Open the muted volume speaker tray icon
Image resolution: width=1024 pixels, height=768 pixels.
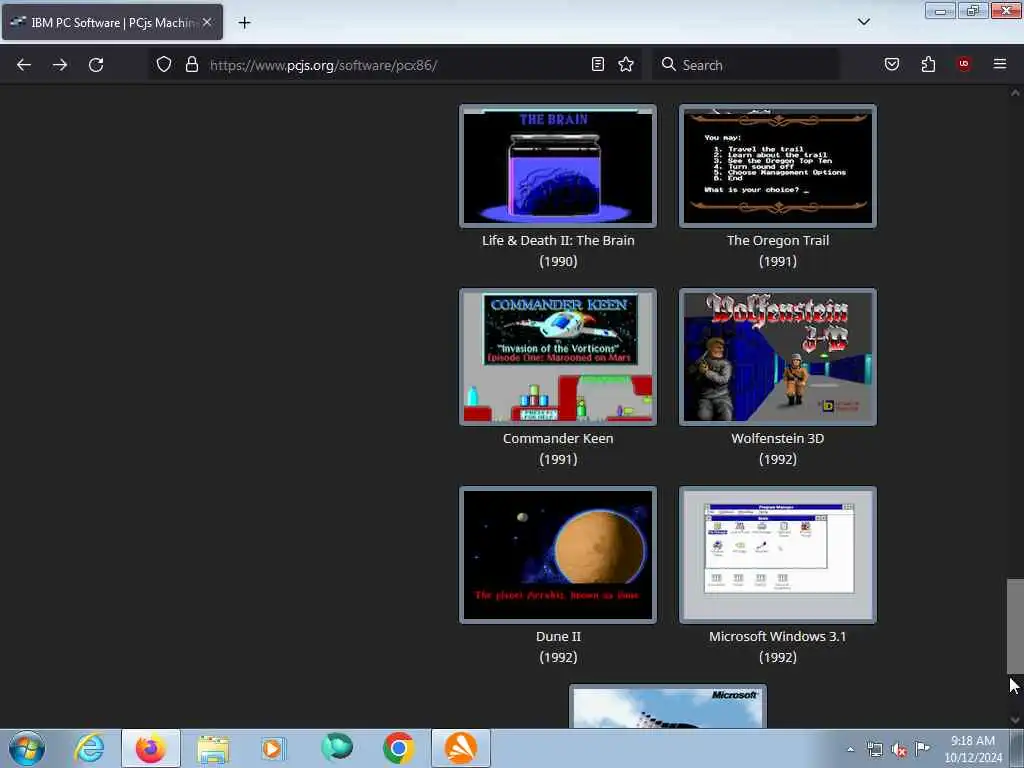coord(899,749)
